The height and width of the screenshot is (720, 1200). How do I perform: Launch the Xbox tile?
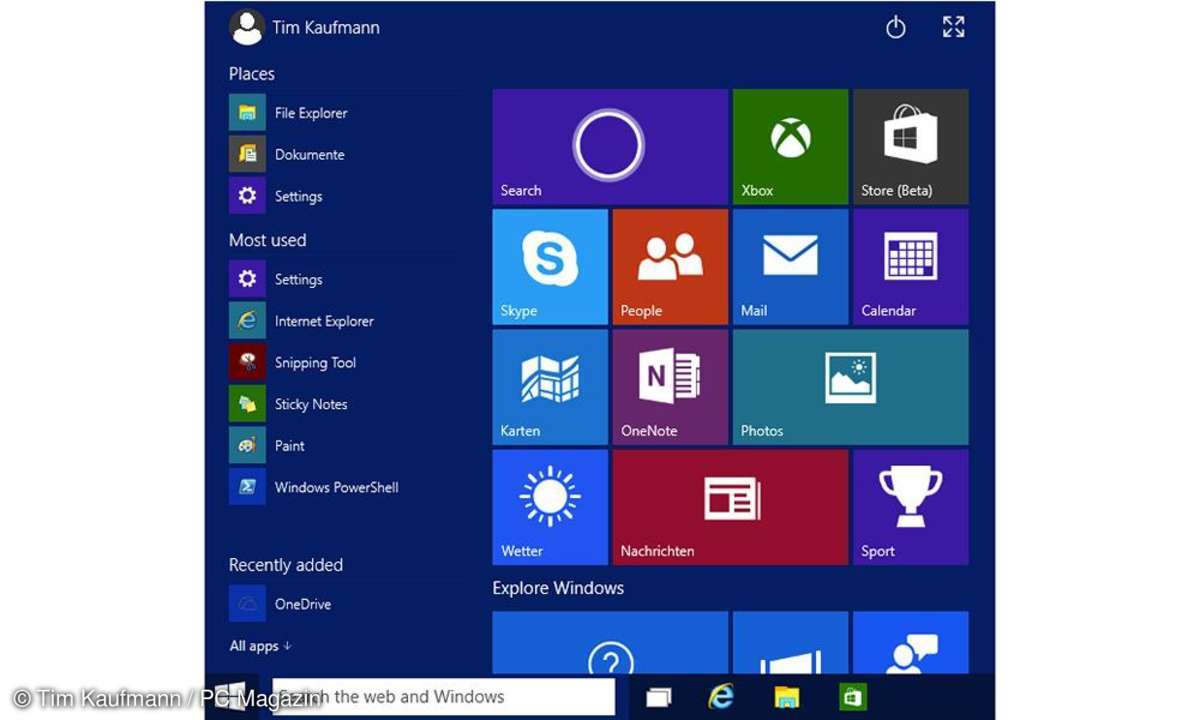coord(790,147)
